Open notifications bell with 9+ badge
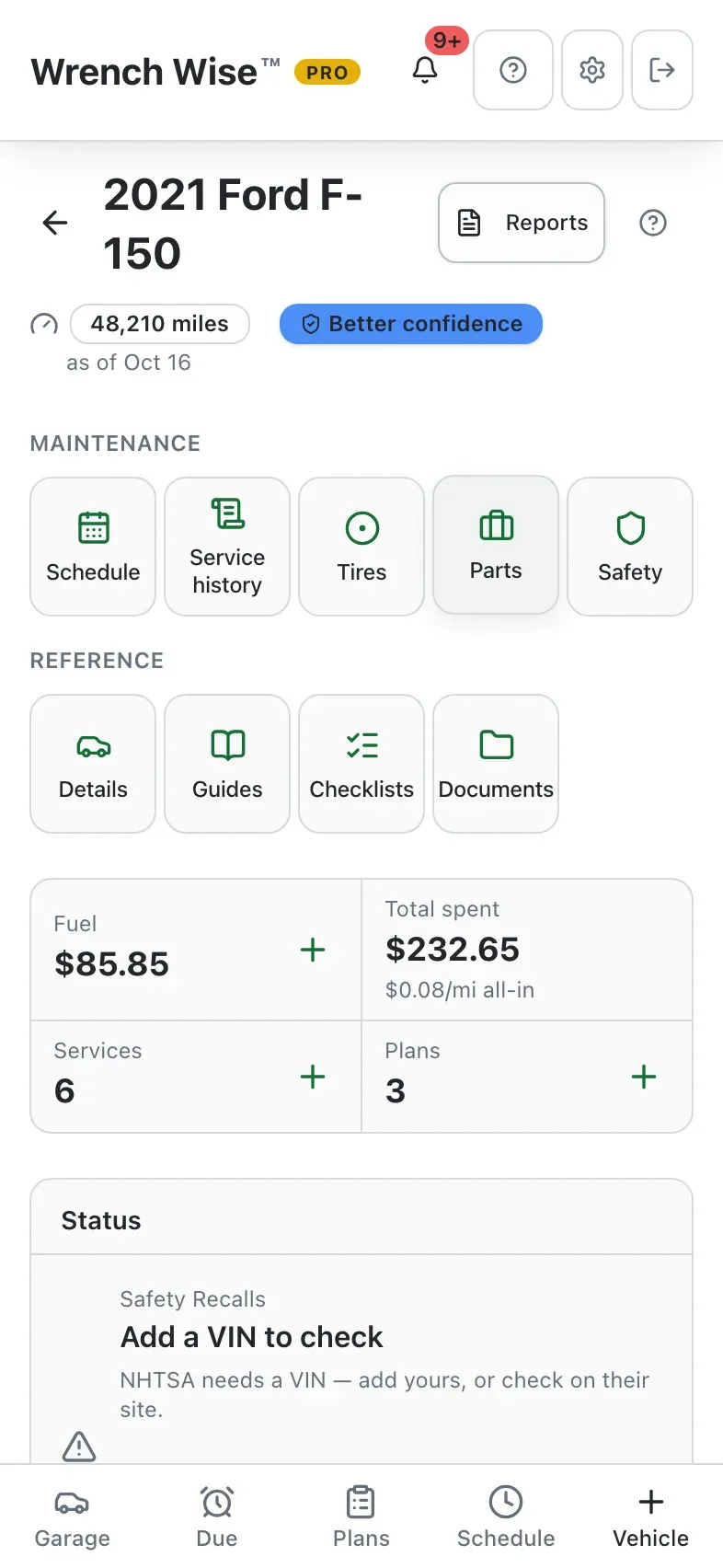 point(425,70)
